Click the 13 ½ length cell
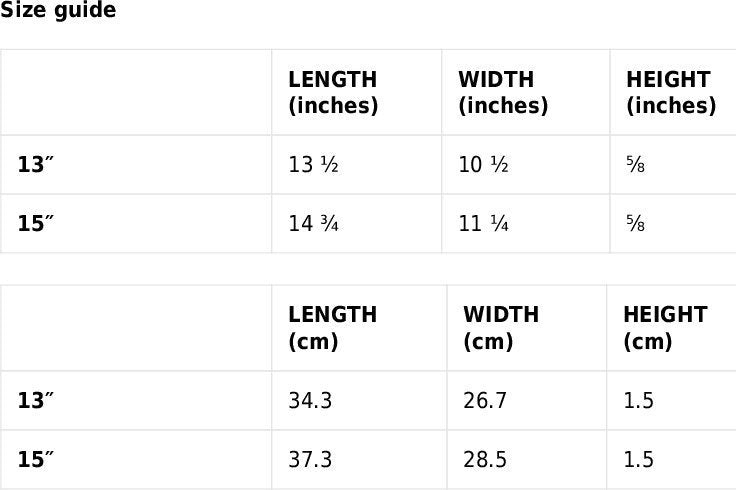The image size is (736, 490). (x=313, y=165)
